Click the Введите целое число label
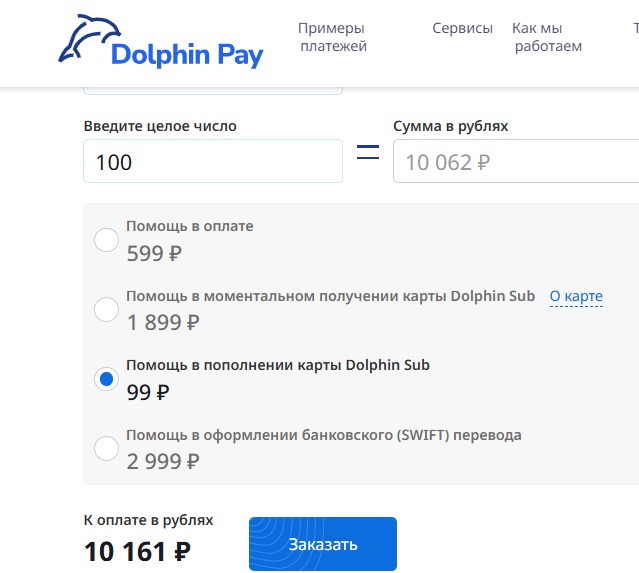The image size is (639, 573). [160, 126]
